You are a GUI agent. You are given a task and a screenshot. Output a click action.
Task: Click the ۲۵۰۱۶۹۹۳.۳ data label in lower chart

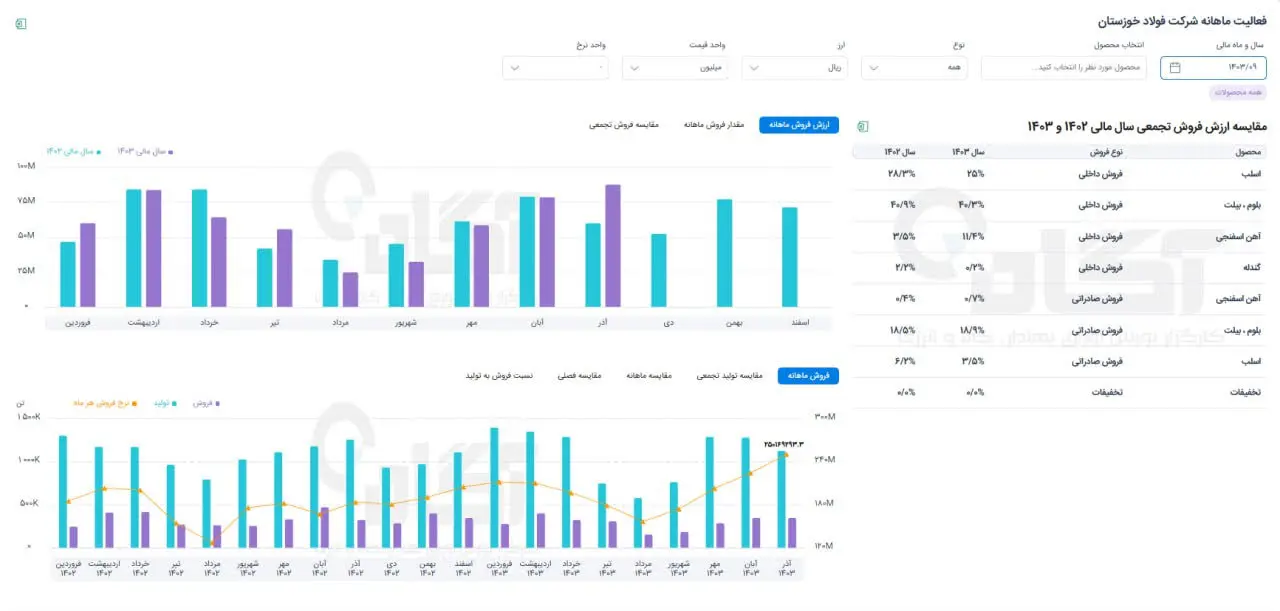[784, 443]
